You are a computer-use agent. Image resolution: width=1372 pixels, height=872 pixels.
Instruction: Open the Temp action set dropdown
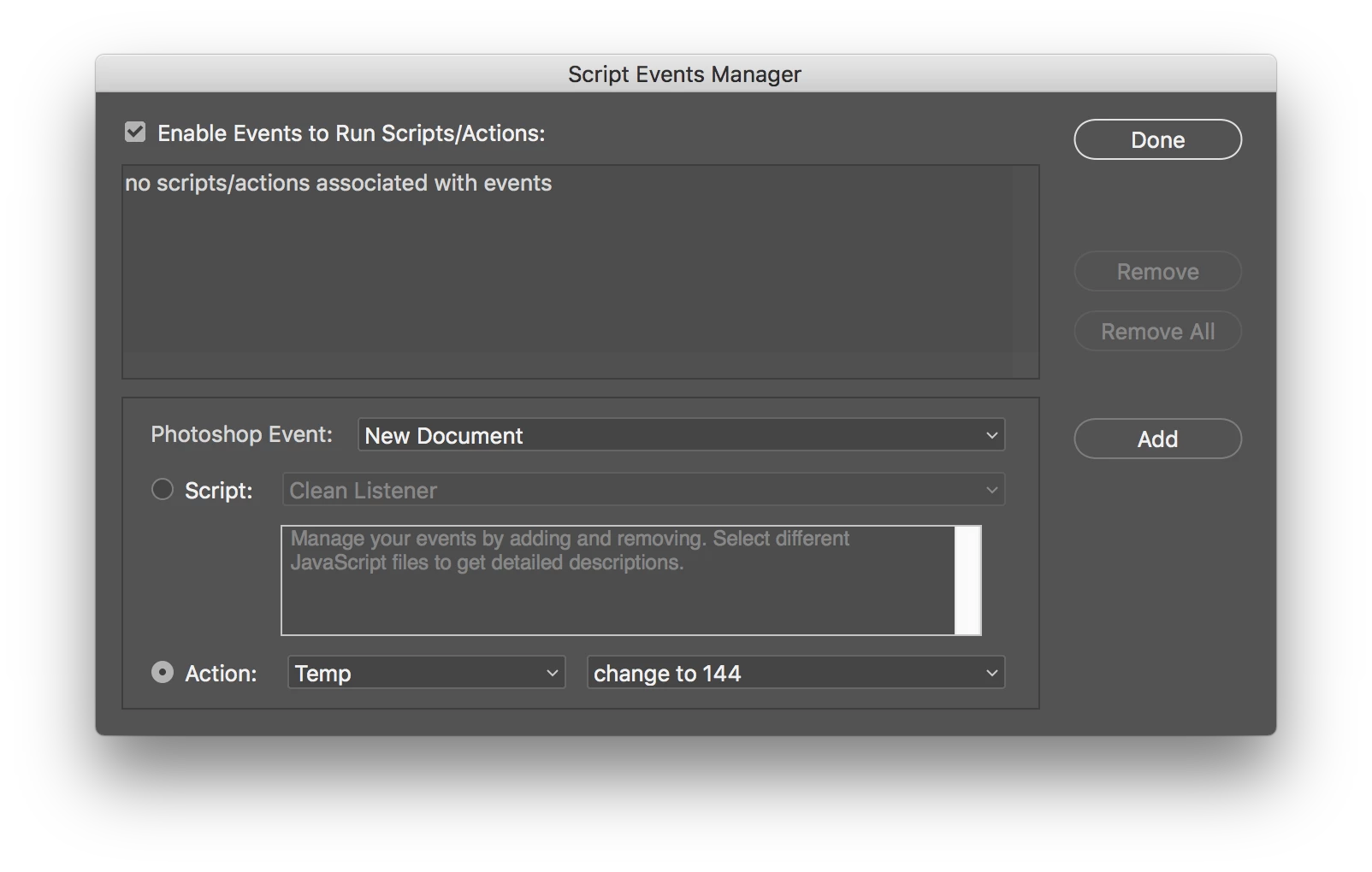click(x=426, y=673)
